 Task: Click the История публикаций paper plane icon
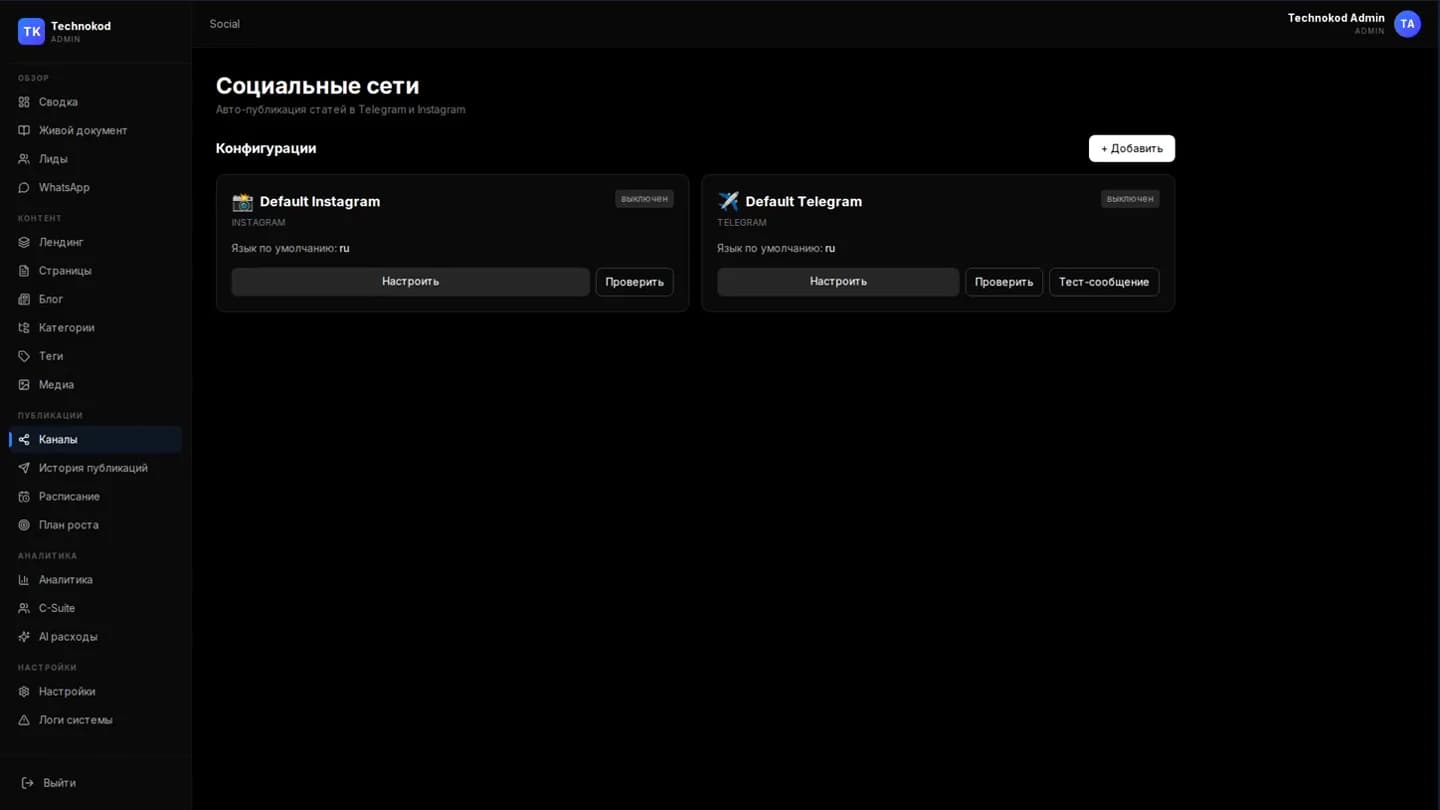tap(24, 468)
